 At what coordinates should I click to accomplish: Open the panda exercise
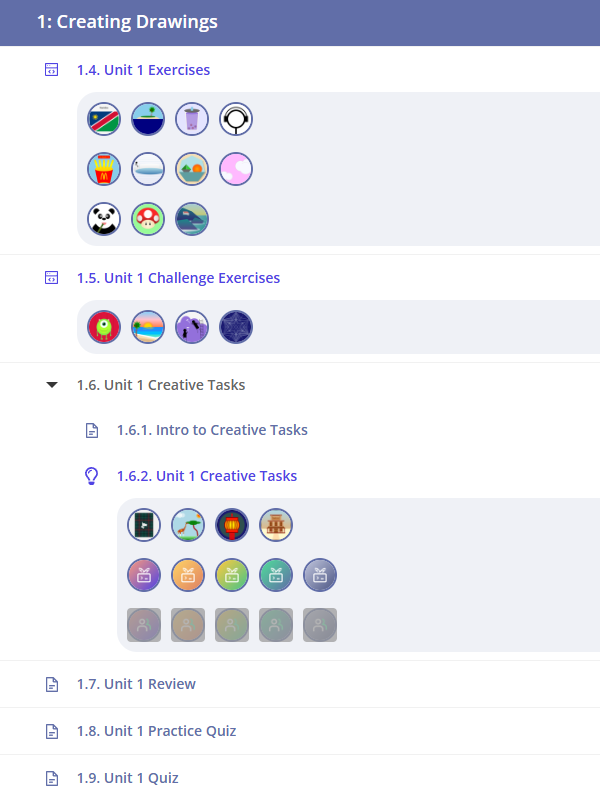tap(104, 218)
